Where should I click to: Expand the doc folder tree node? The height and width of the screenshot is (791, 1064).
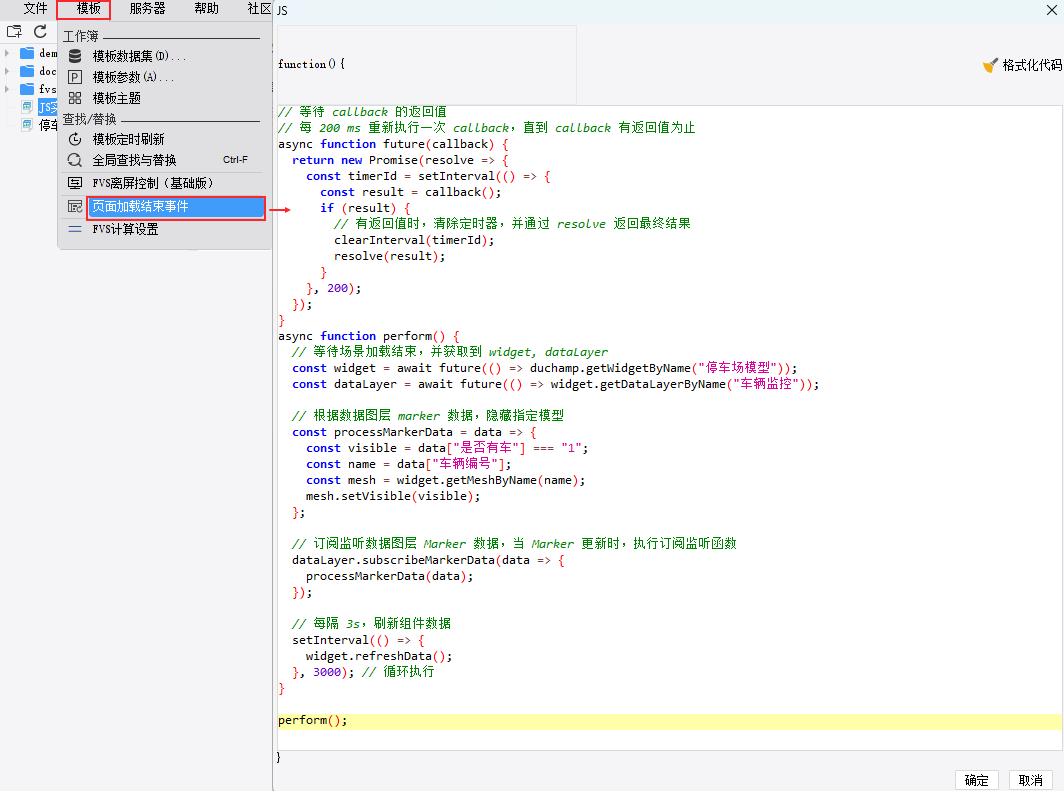(7, 71)
